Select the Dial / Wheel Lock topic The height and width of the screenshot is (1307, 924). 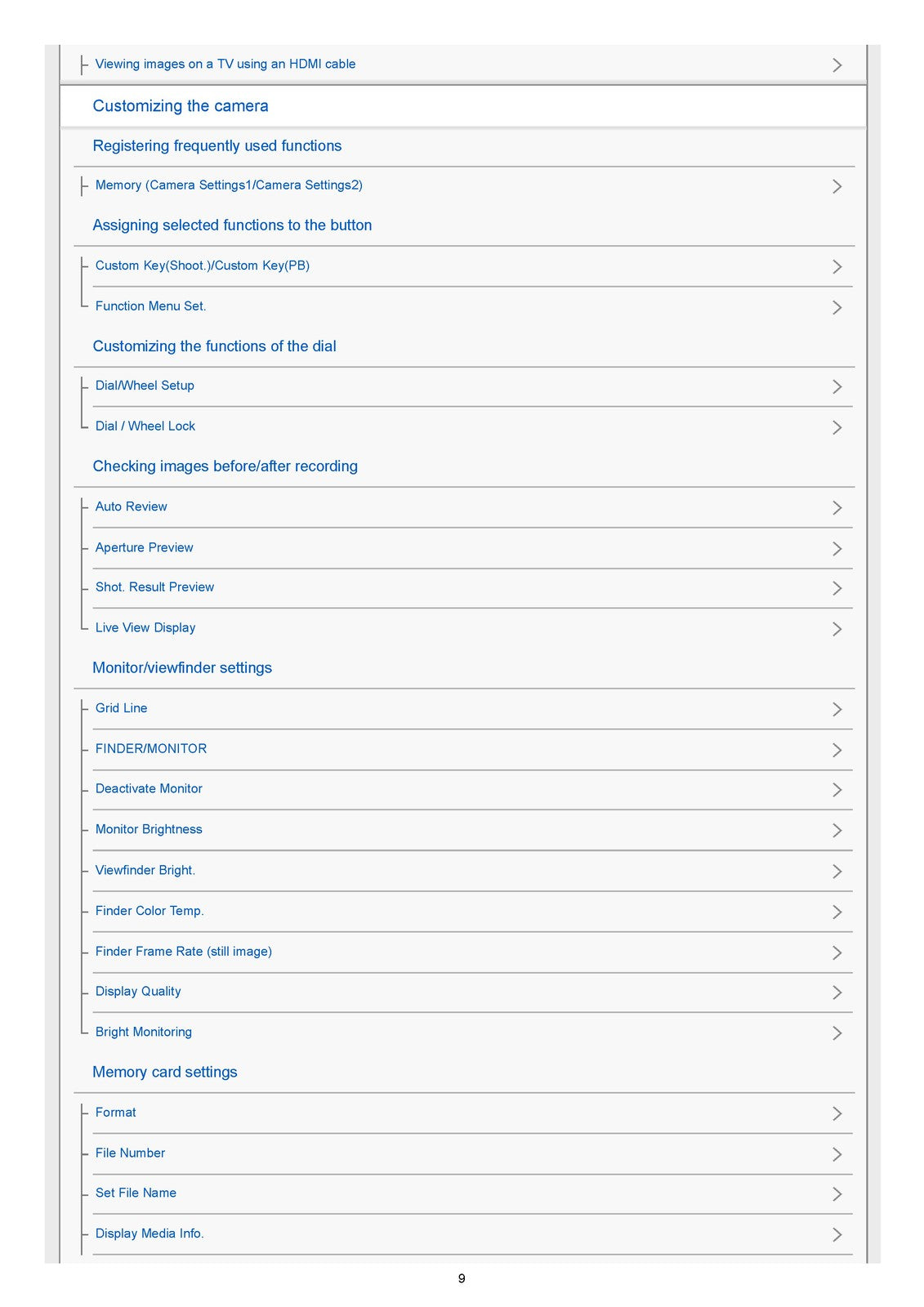tap(145, 426)
